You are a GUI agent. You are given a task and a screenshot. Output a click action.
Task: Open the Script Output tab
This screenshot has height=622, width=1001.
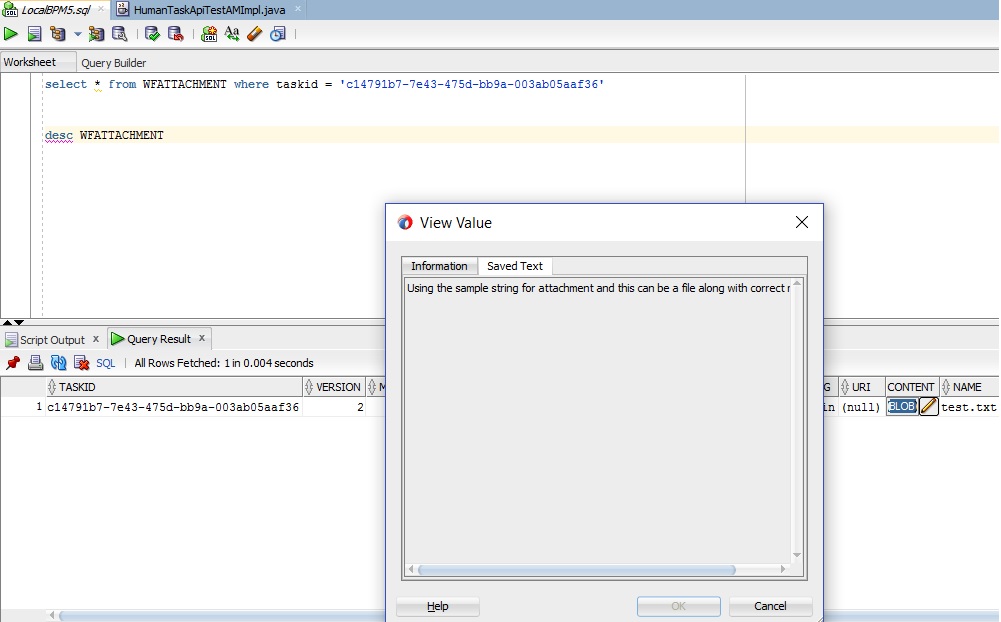pyautogui.click(x=52, y=340)
